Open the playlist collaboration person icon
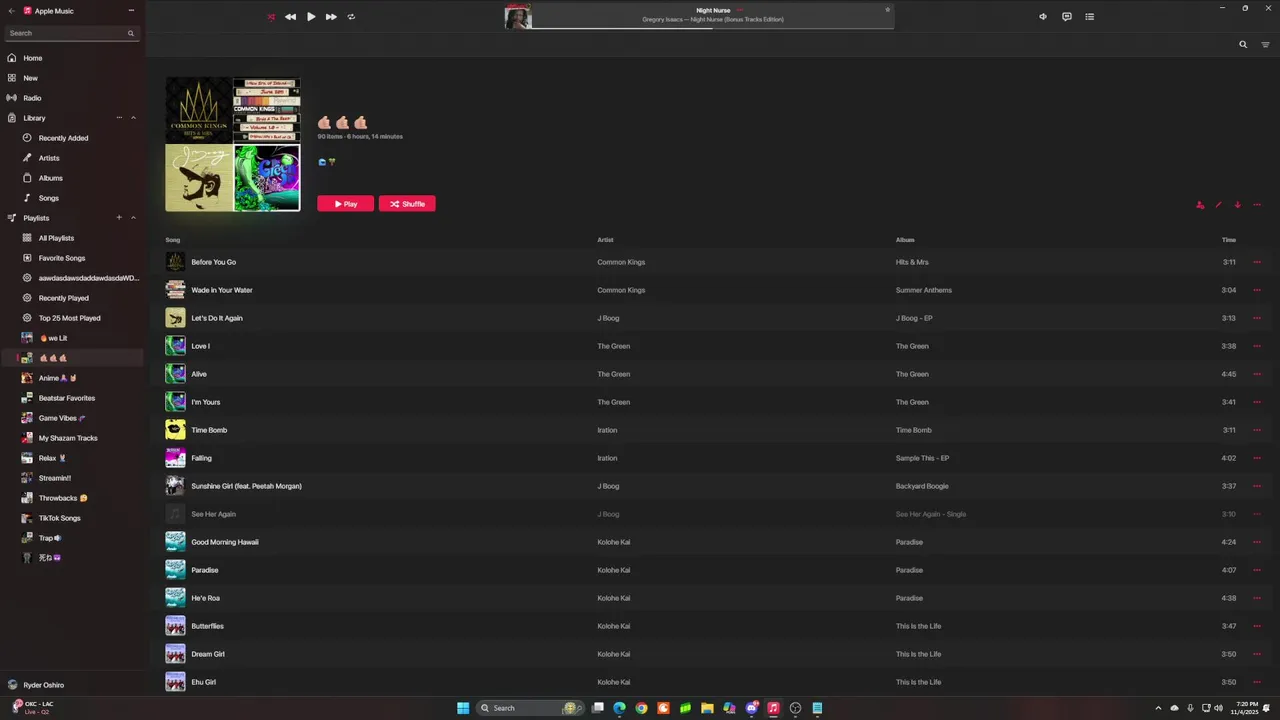This screenshot has width=1280, height=720. pos(1200,205)
